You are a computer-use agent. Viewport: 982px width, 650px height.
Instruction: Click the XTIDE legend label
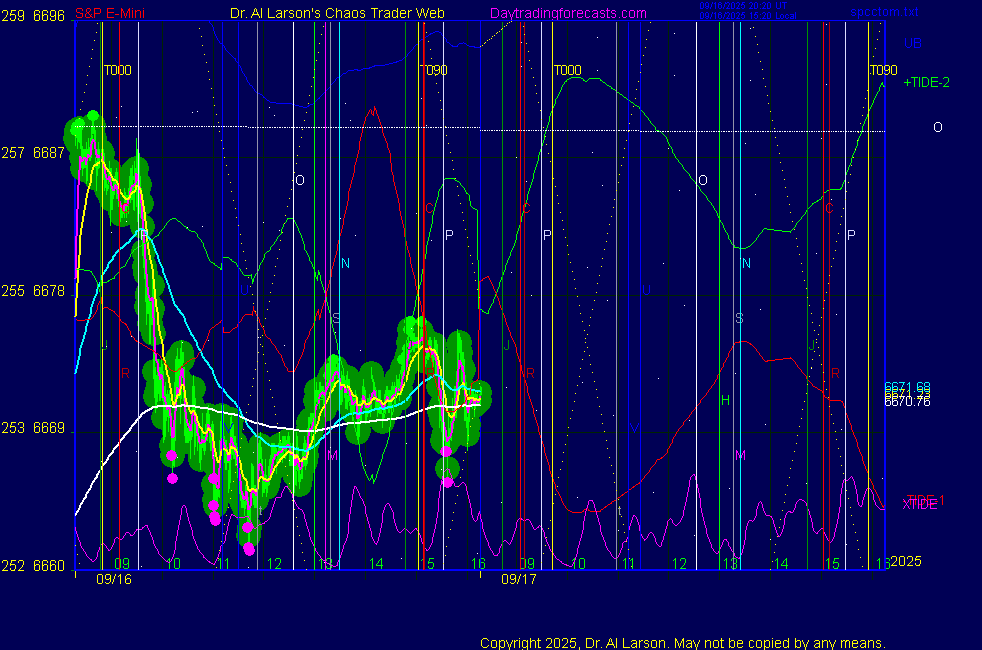point(920,505)
